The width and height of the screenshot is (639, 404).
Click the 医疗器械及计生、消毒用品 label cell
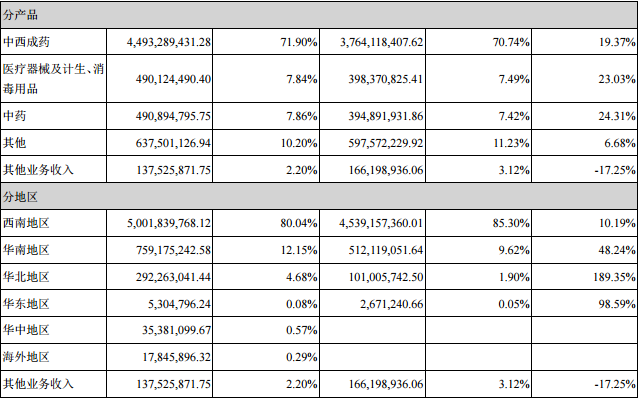click(x=55, y=76)
